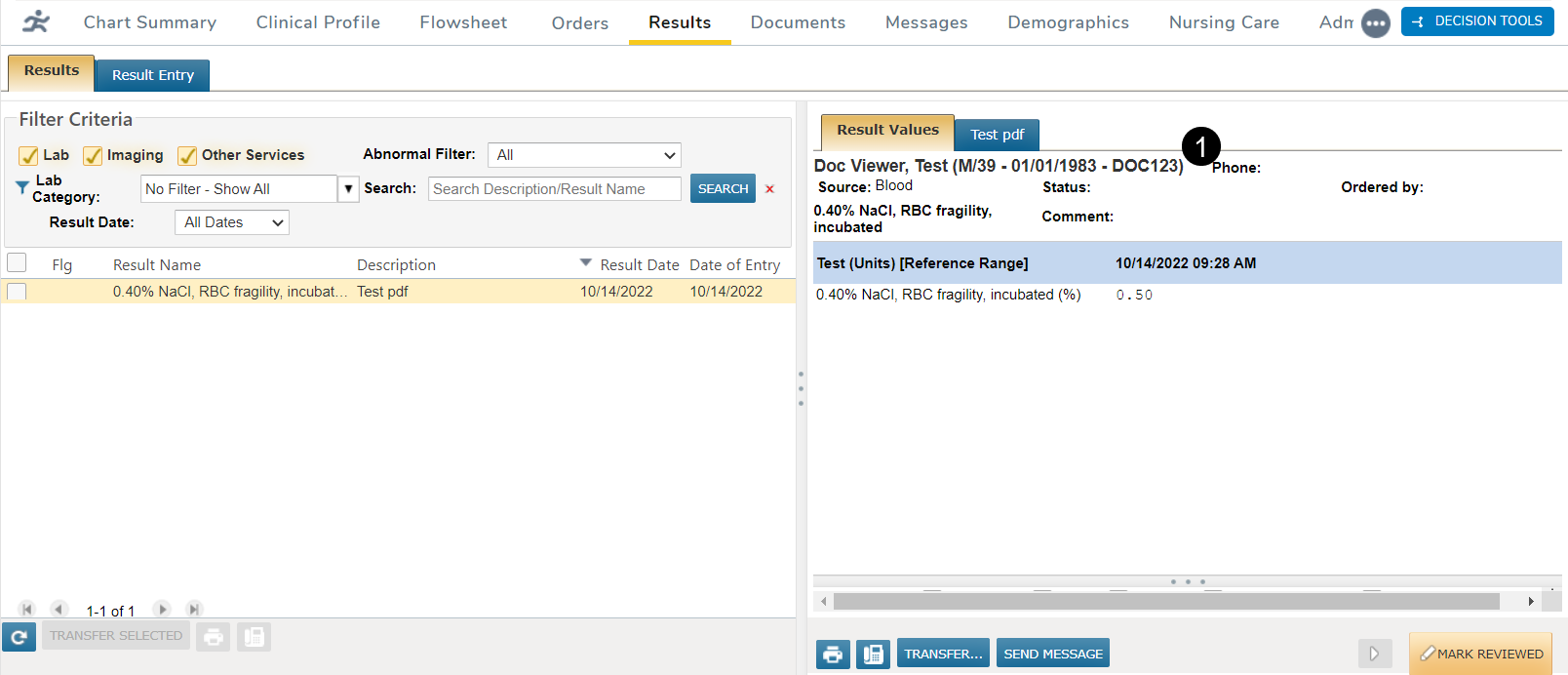Switch to the Result Entry tab

tap(152, 75)
